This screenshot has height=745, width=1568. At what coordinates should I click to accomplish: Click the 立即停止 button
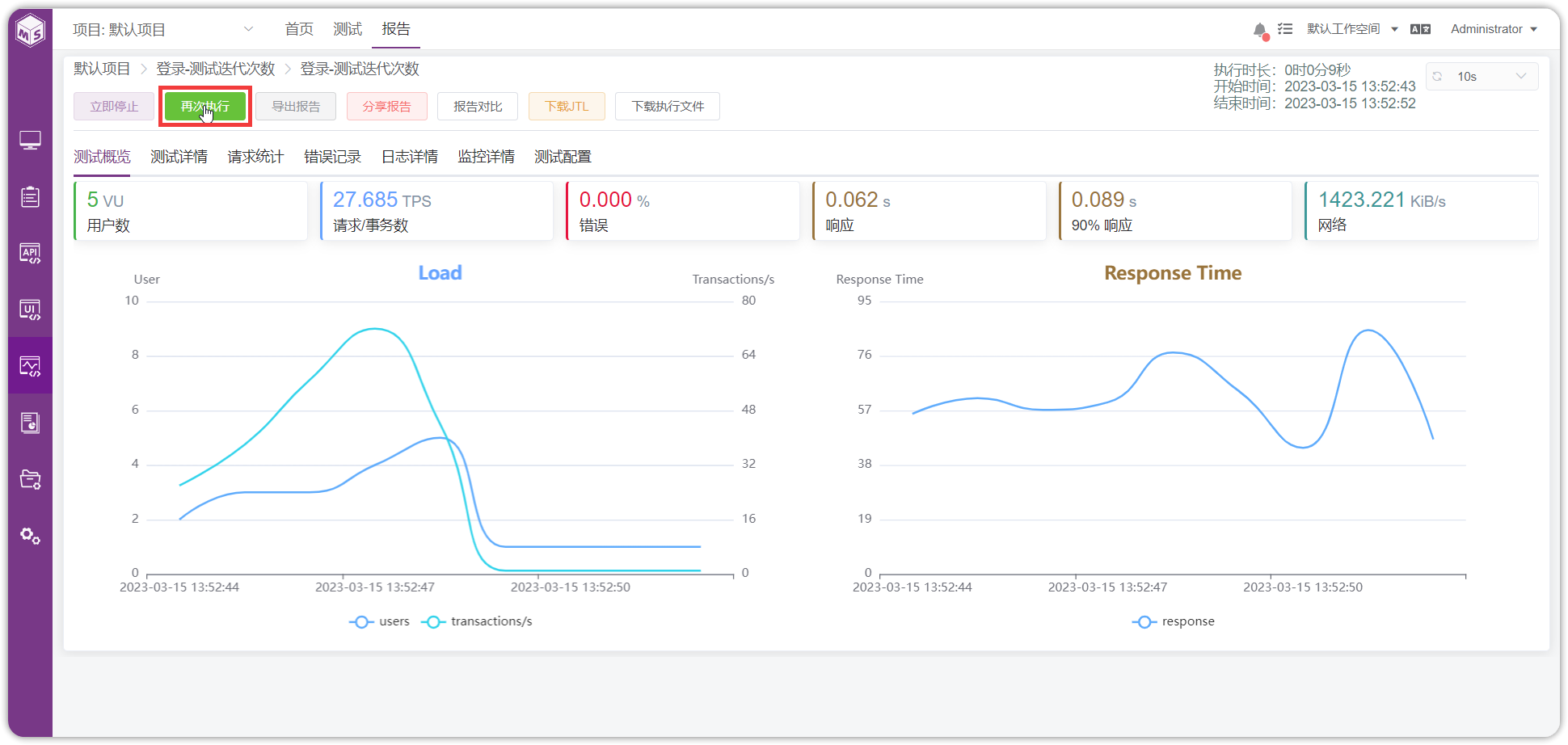pyautogui.click(x=114, y=107)
